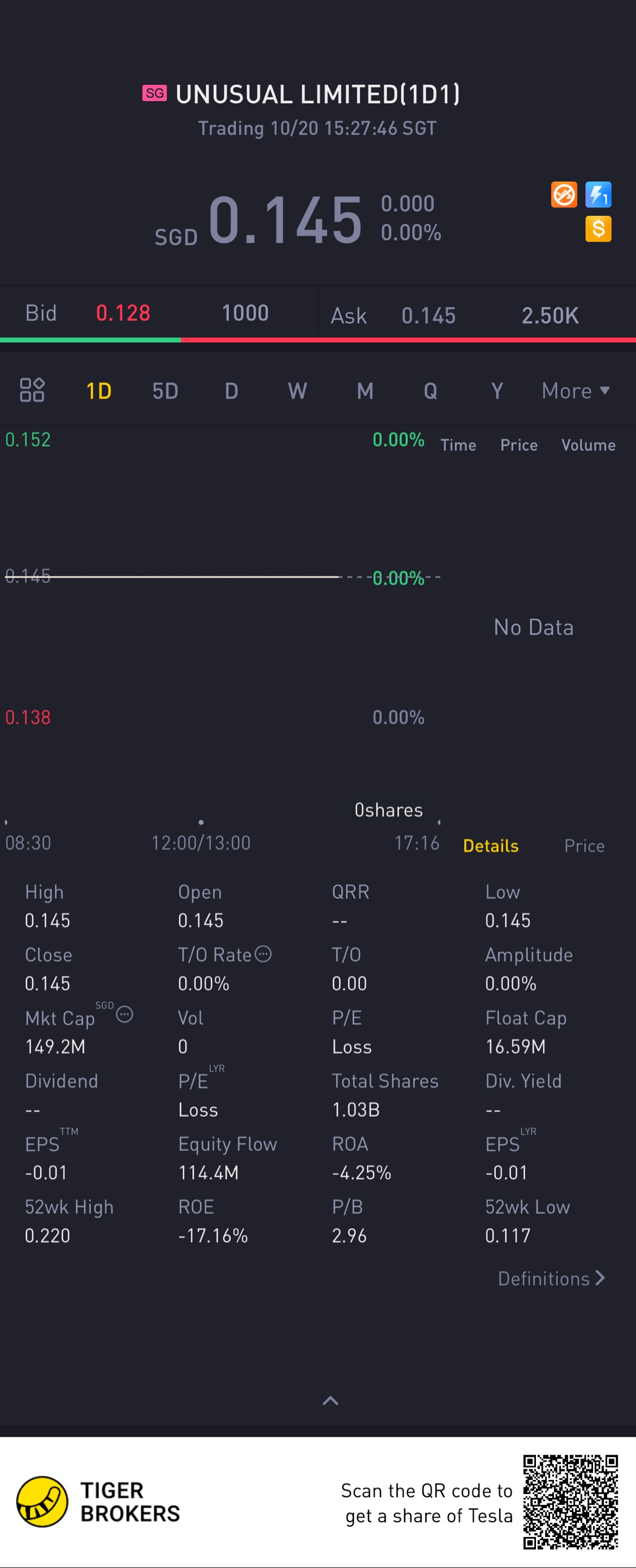Image resolution: width=636 pixels, height=1568 pixels.
Task: Select the 1D chart timeframe
Action: click(98, 391)
